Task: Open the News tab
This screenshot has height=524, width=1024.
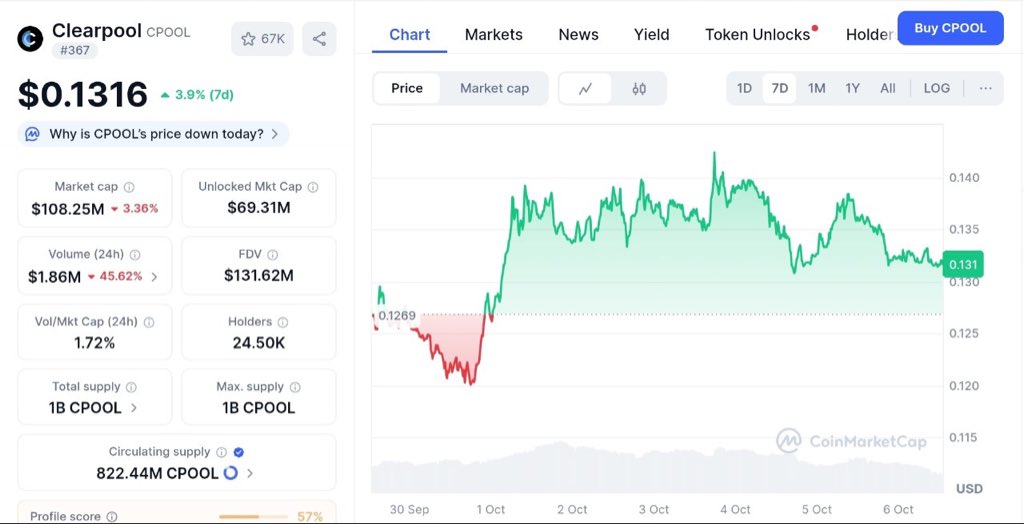Action: point(579,35)
